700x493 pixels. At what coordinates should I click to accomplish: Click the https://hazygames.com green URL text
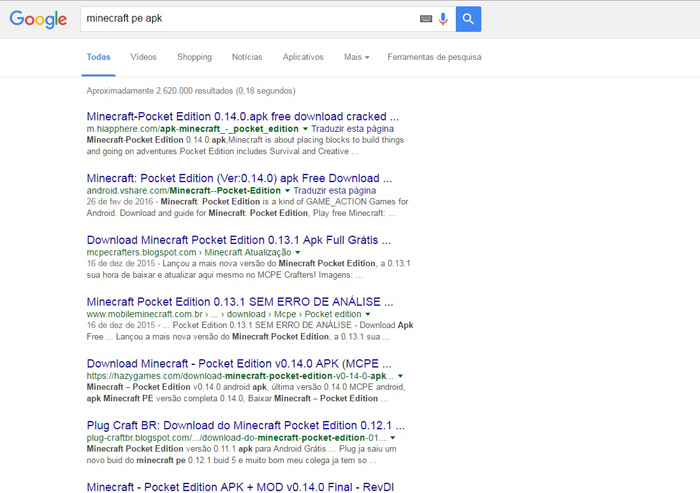tap(240, 376)
